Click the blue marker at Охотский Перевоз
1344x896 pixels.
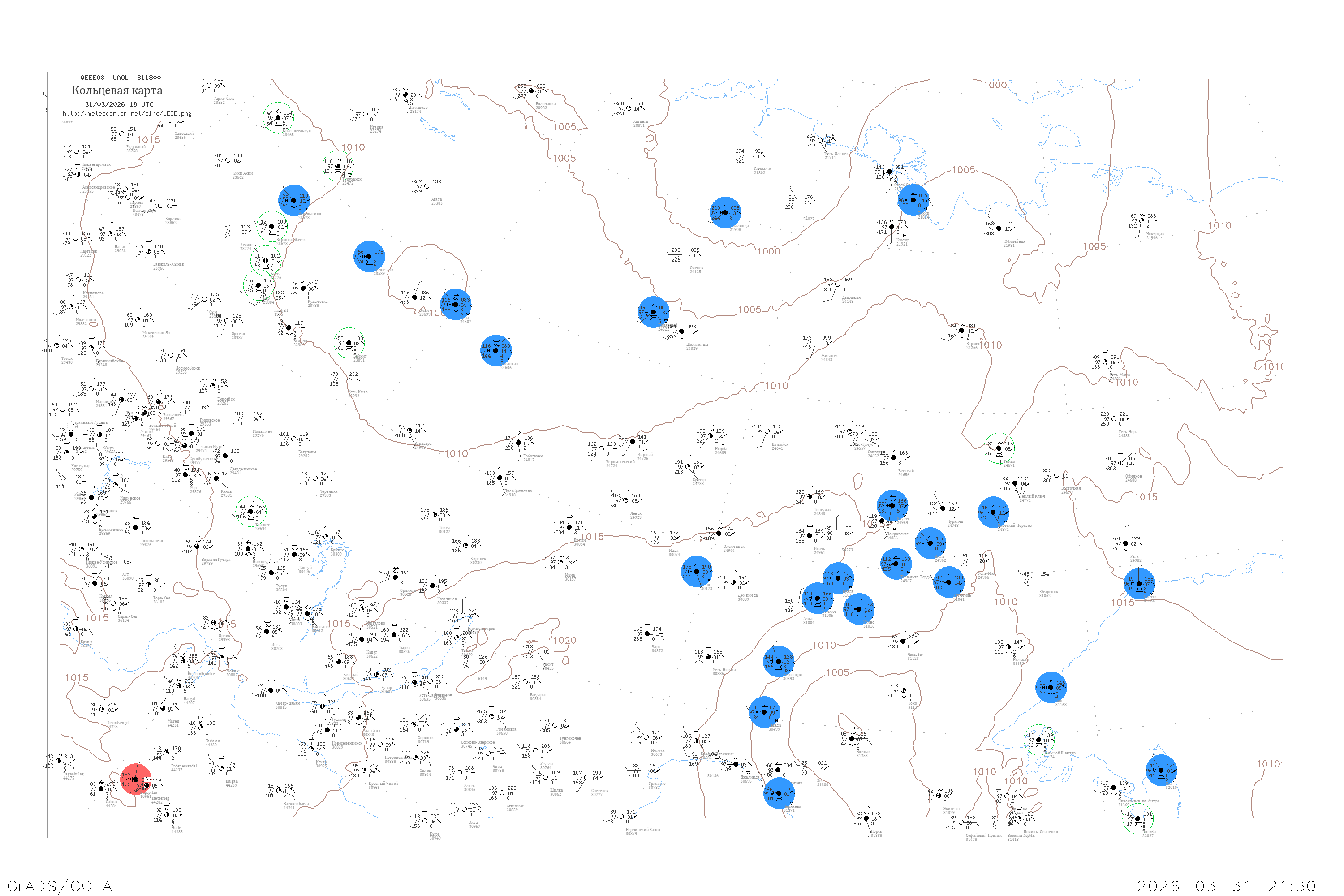click(993, 513)
